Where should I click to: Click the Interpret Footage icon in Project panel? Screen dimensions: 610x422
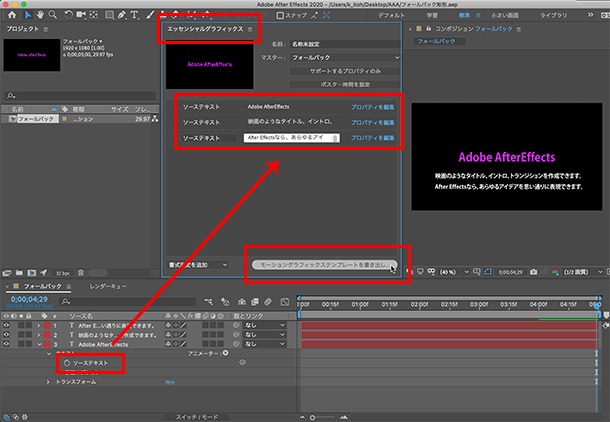click(7, 273)
